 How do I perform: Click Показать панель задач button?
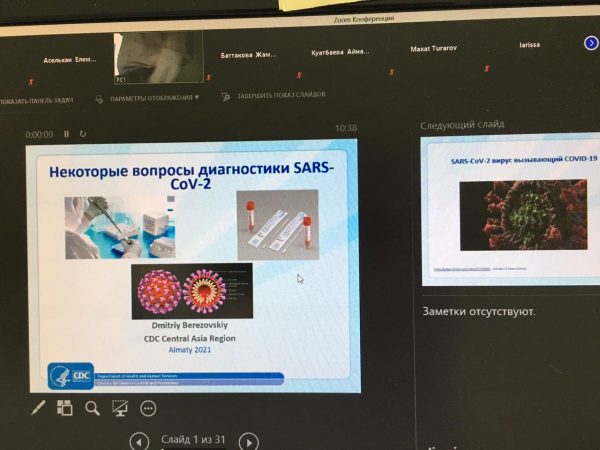tap(38, 100)
